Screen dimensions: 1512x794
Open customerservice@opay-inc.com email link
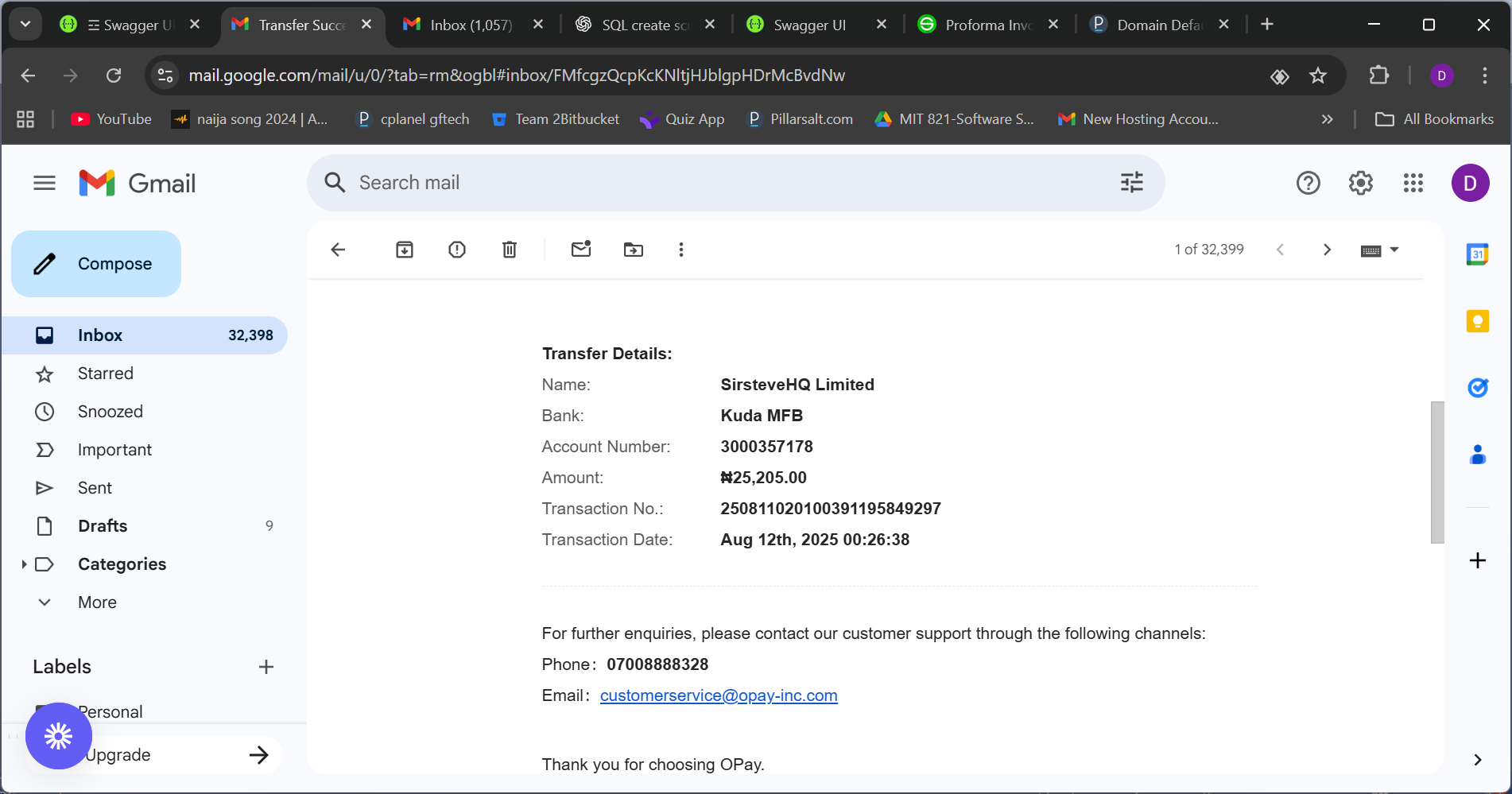[x=719, y=695]
